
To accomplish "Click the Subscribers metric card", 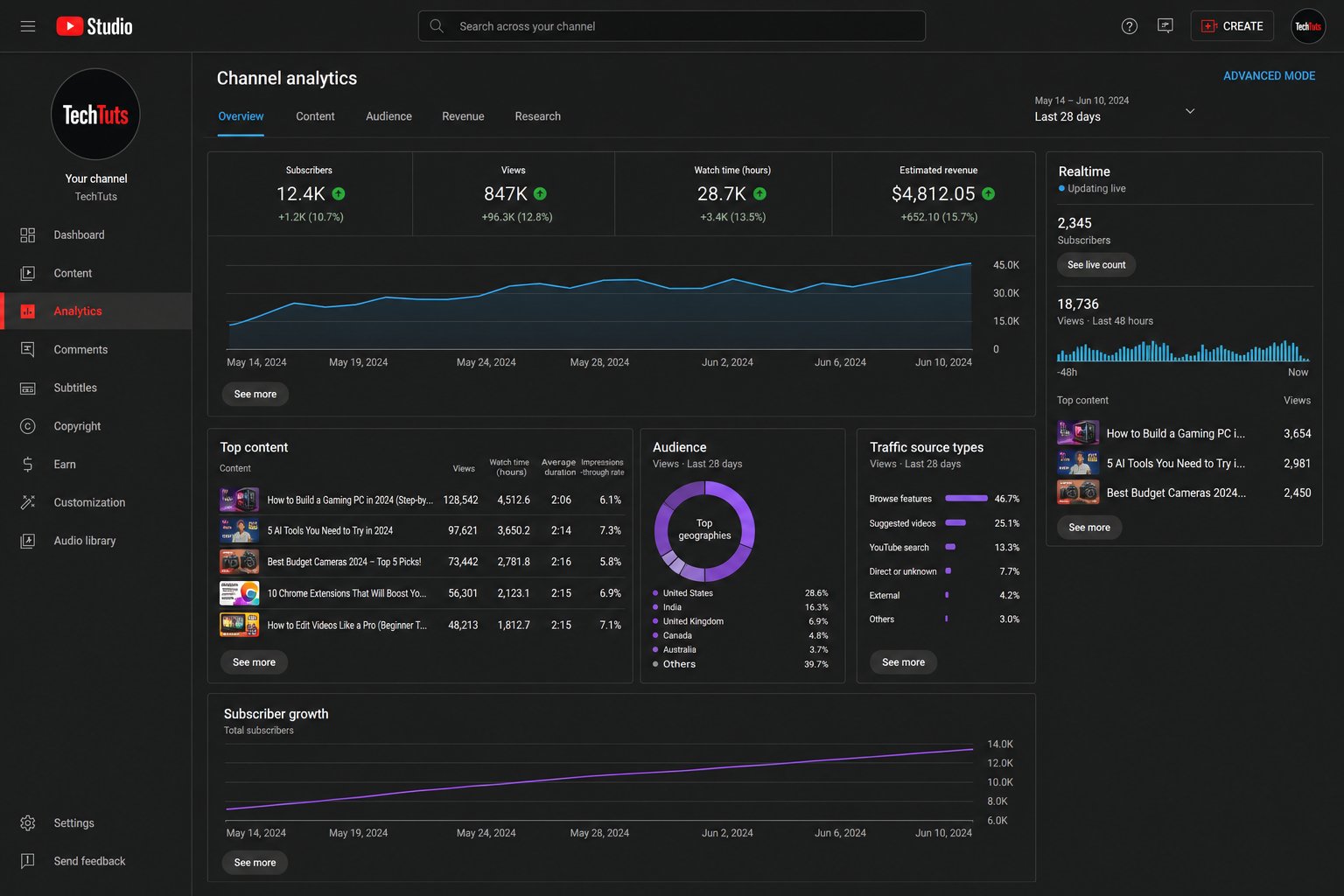I will [310, 194].
